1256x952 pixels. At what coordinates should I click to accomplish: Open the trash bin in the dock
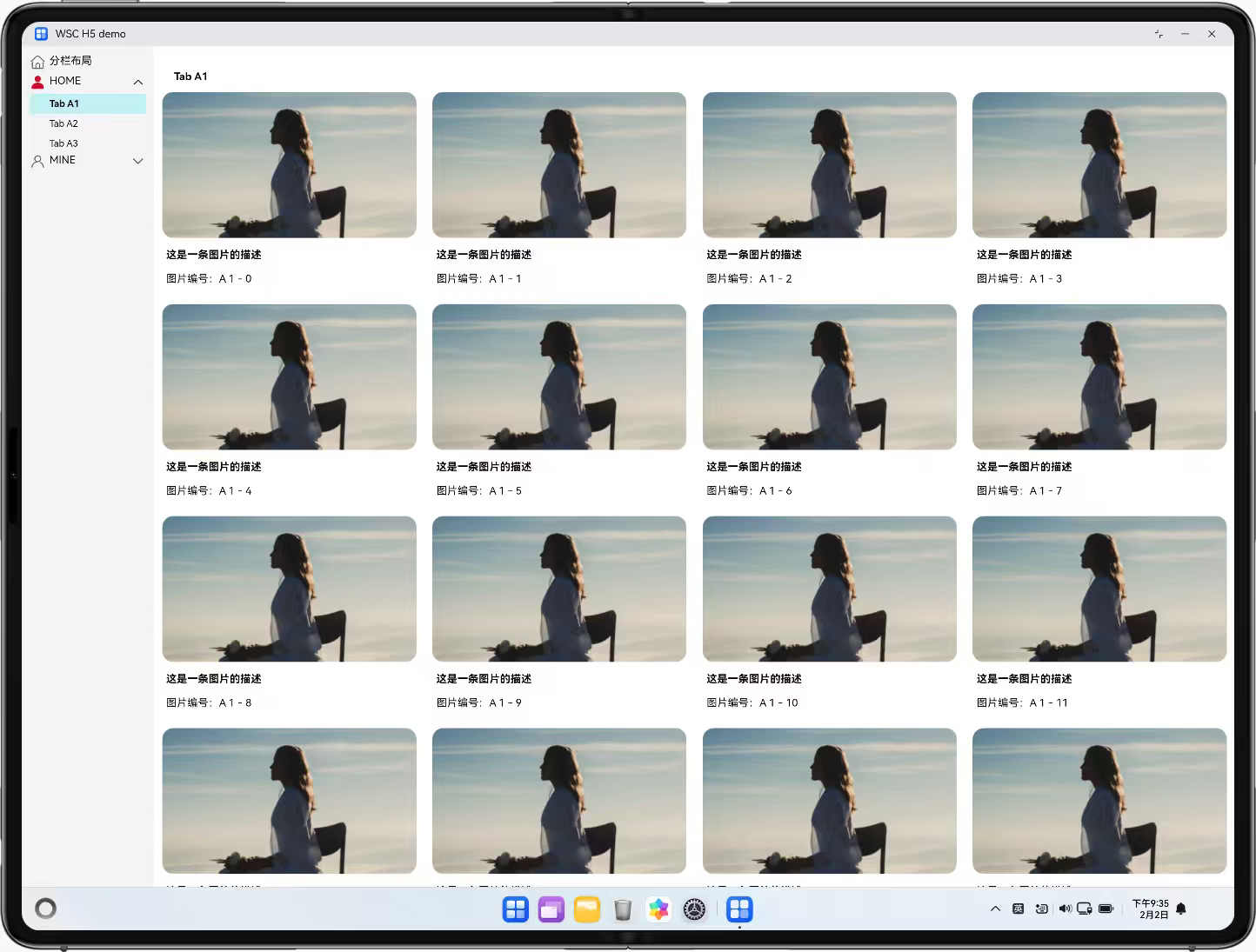pyautogui.click(x=623, y=909)
